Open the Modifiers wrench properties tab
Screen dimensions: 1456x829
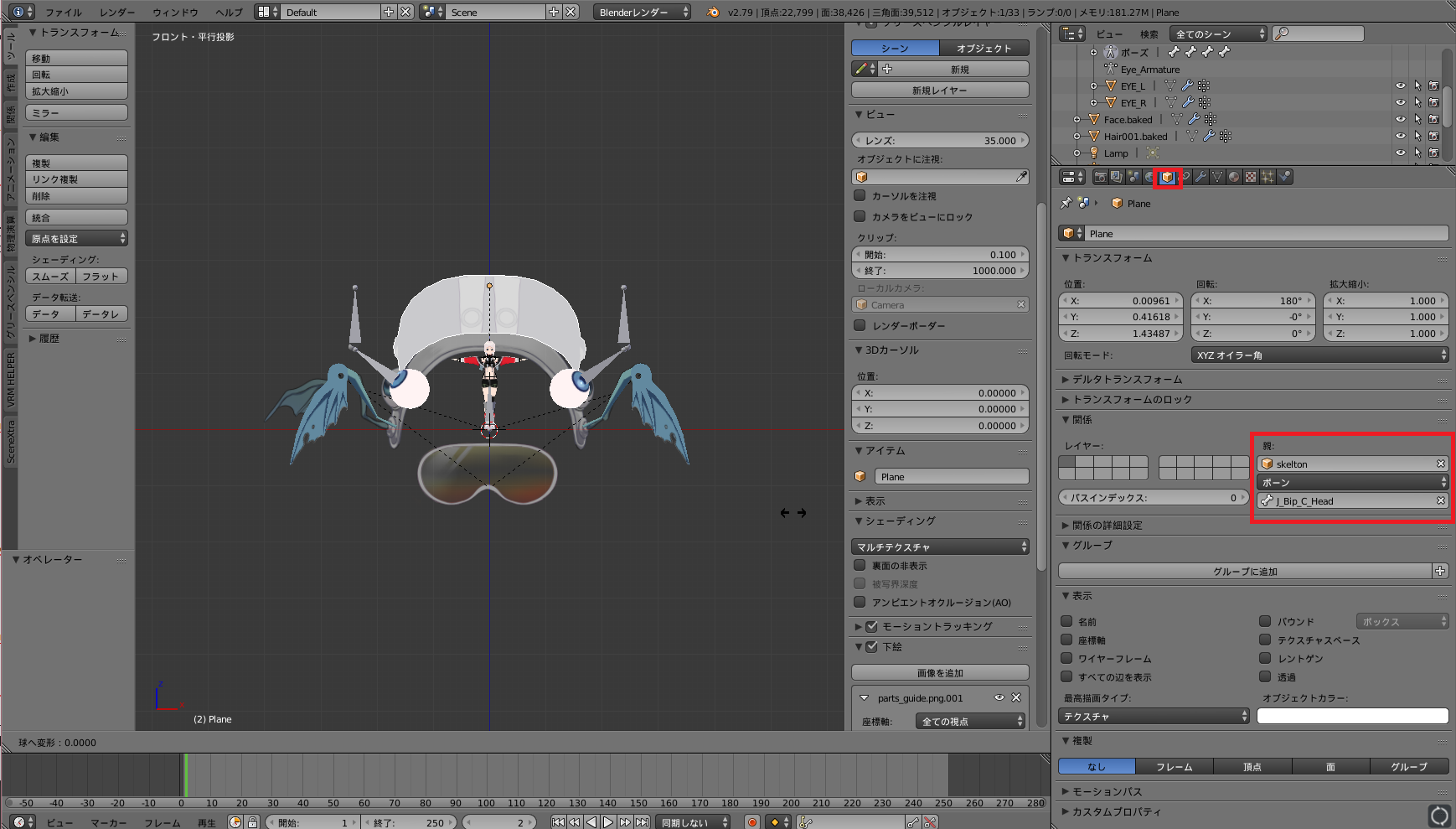tap(1200, 177)
